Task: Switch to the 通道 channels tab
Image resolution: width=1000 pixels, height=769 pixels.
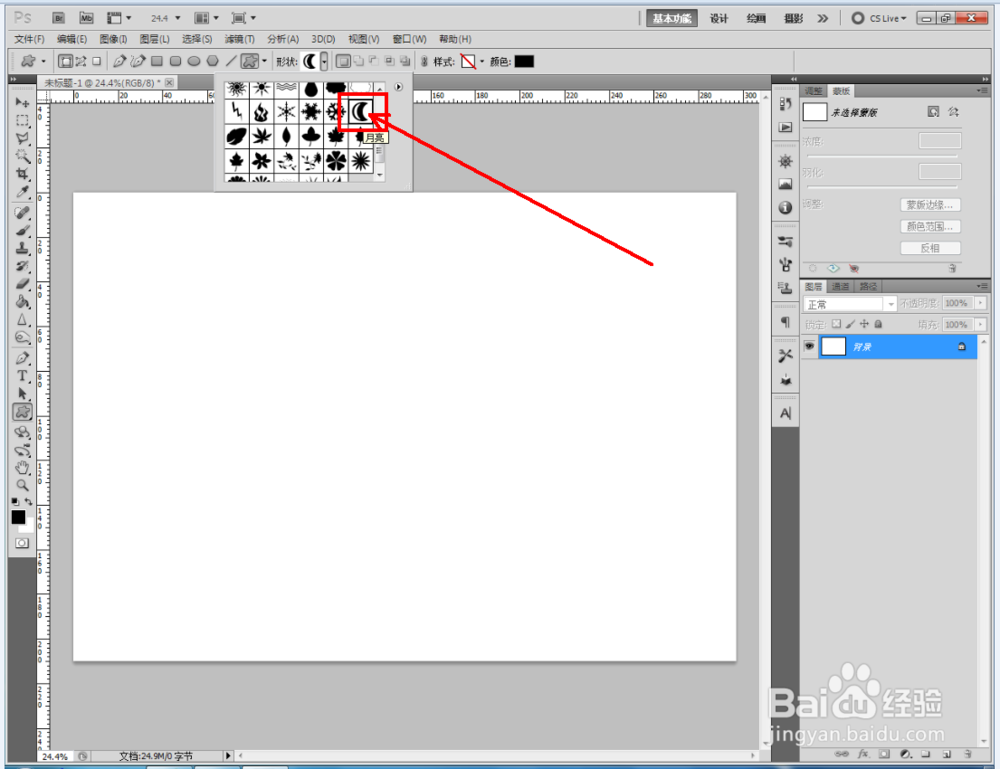Action: click(841, 286)
